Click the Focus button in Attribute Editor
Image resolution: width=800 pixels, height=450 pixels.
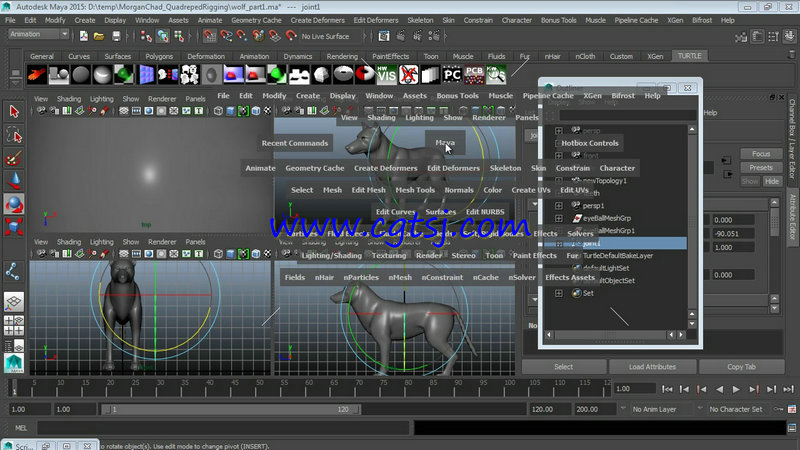click(761, 154)
